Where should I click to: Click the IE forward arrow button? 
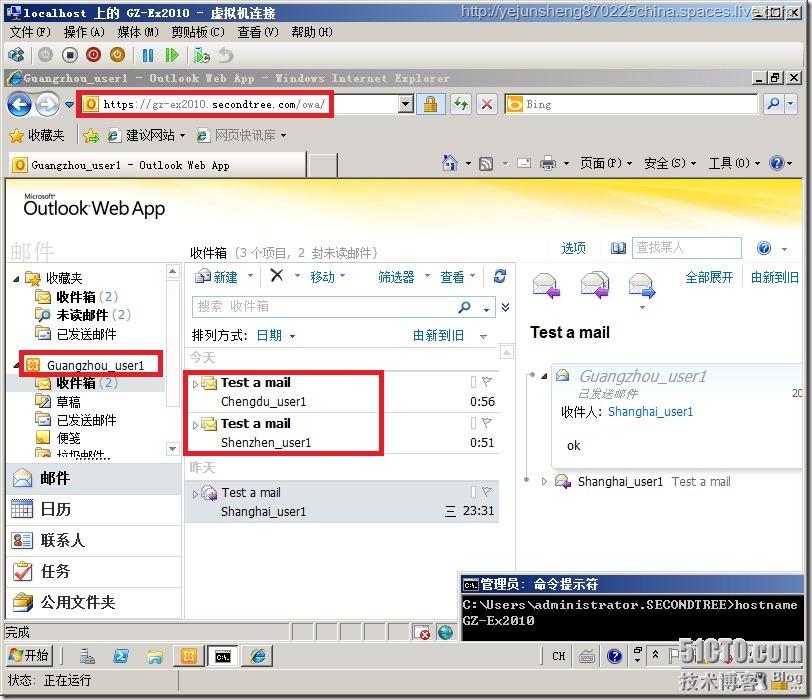pos(47,105)
